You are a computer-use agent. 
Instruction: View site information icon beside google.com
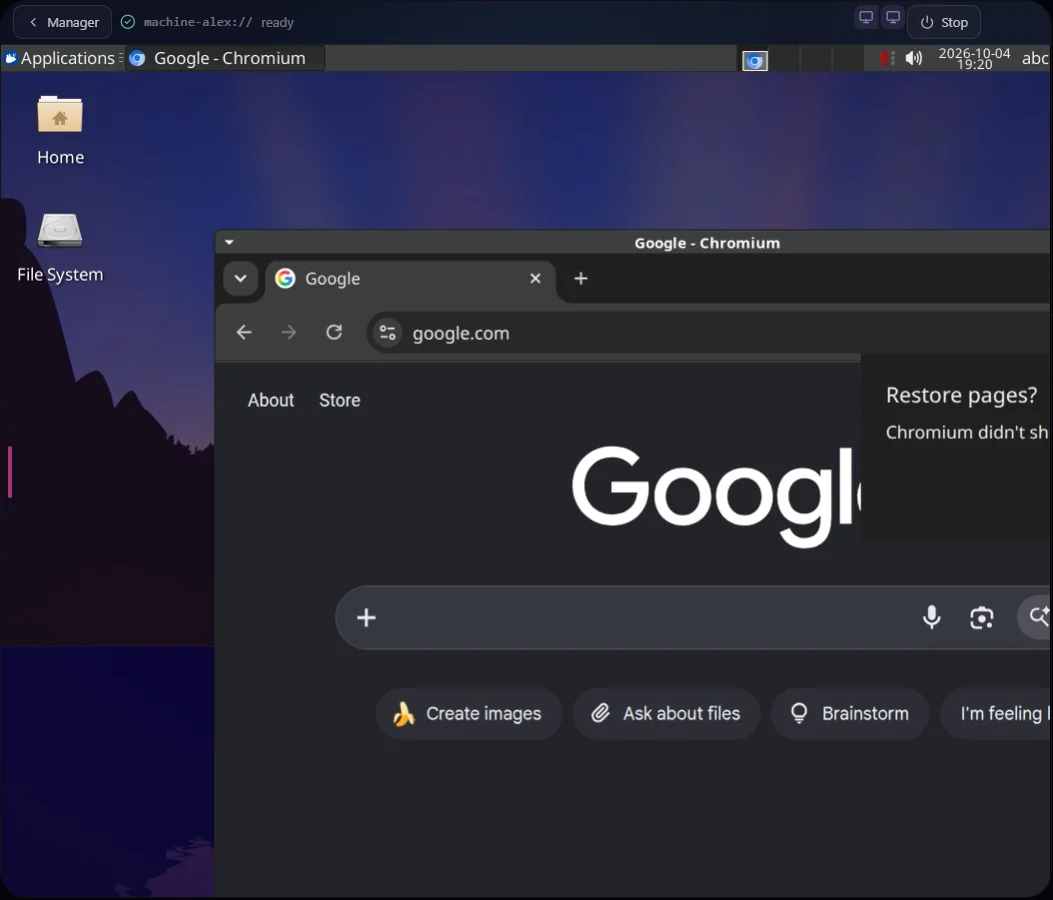click(x=387, y=332)
